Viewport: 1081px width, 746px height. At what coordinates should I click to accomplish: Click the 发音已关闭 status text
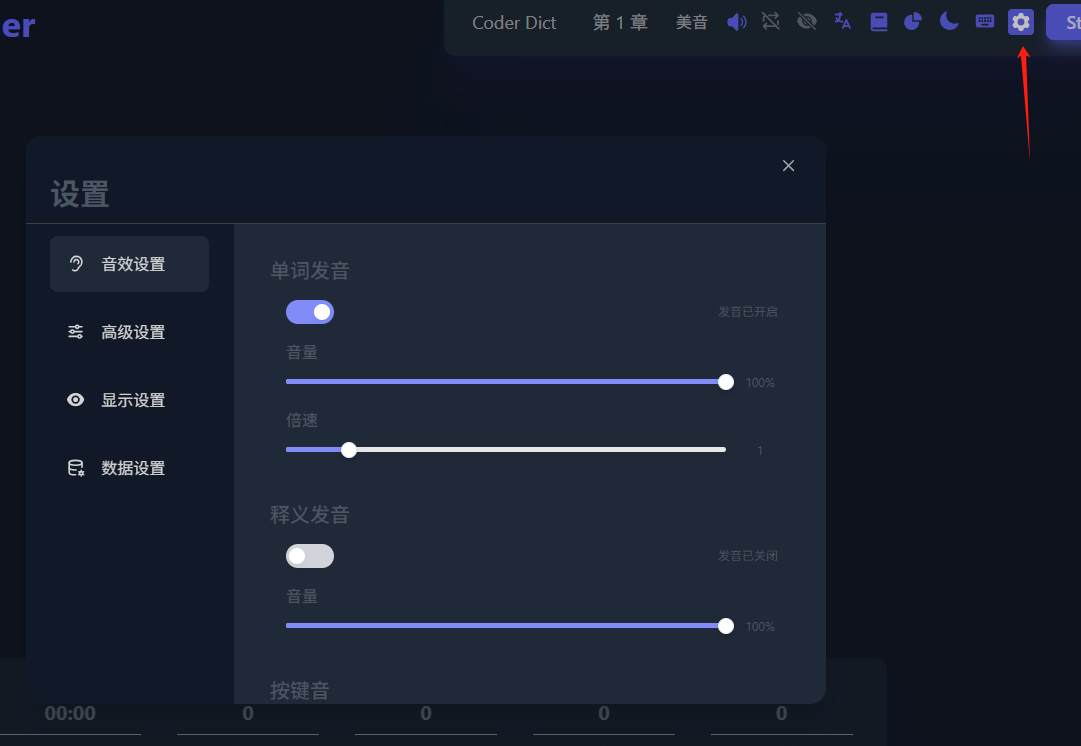point(748,556)
